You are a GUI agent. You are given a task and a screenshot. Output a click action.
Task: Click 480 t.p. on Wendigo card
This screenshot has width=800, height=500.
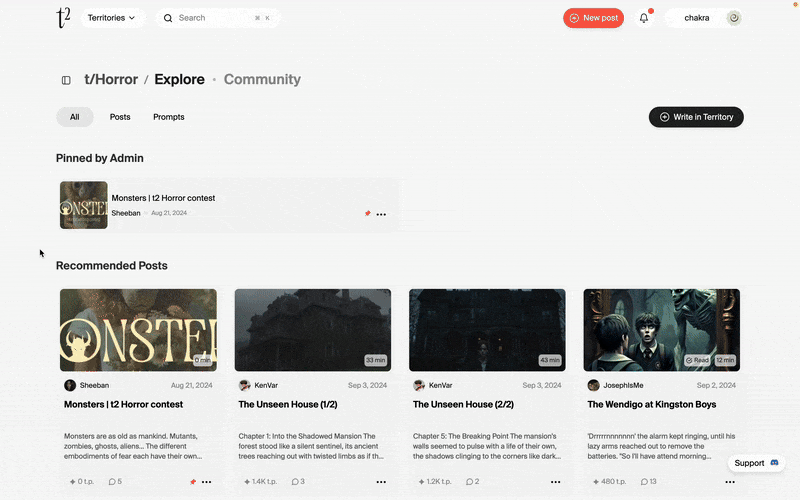pyautogui.click(x=609, y=482)
